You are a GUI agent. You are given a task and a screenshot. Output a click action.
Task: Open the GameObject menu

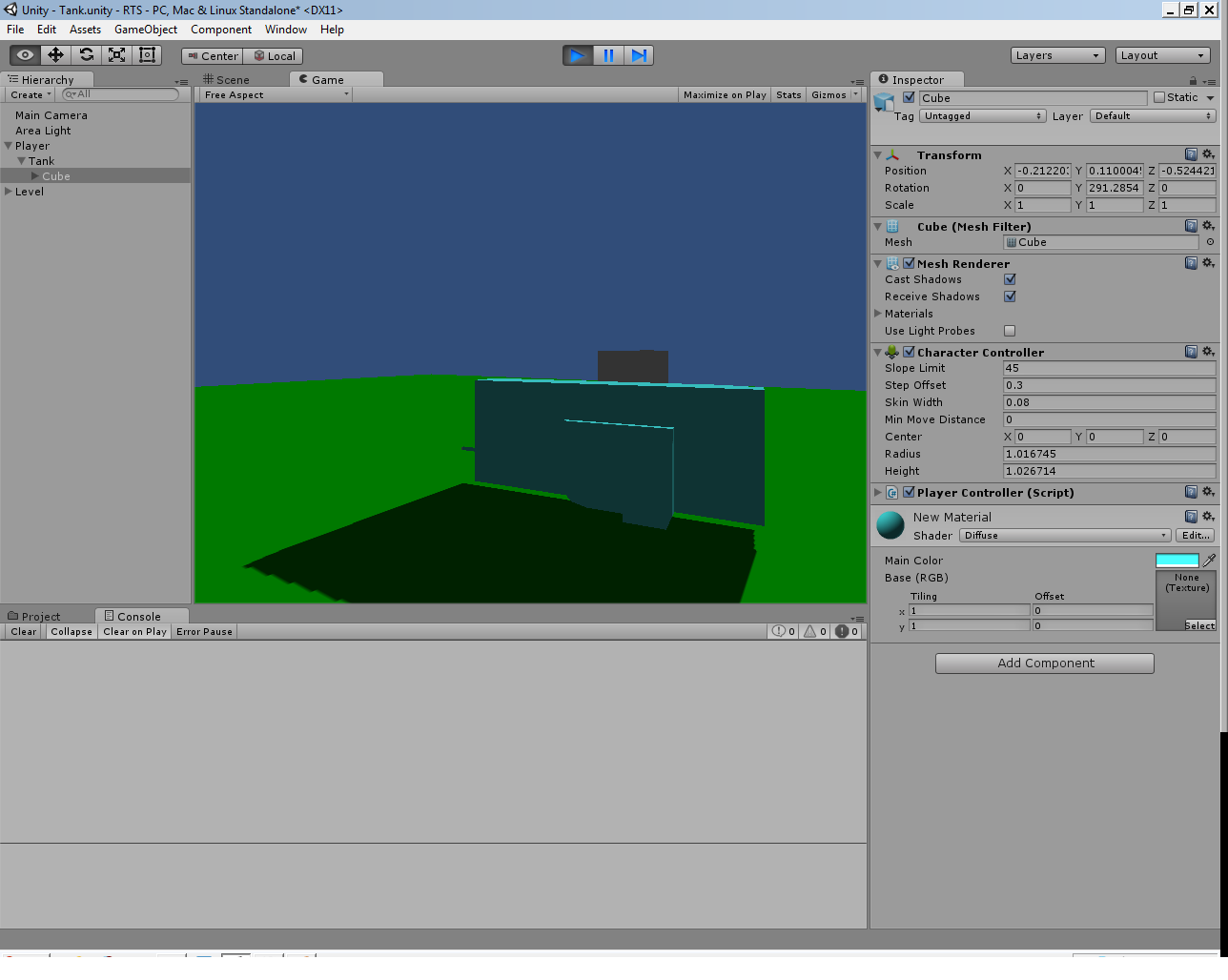click(x=146, y=30)
